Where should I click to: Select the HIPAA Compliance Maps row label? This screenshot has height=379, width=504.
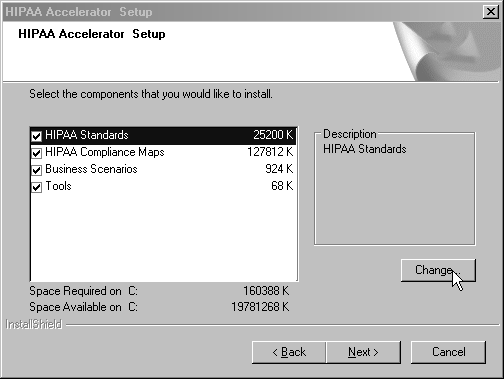click(105, 152)
